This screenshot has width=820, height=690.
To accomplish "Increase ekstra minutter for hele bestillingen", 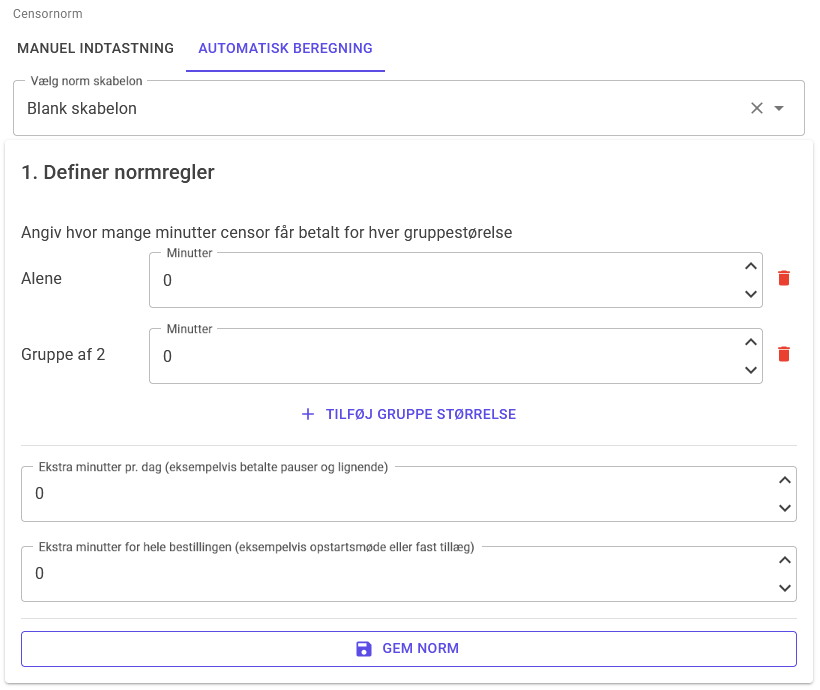I will click(x=785, y=561).
